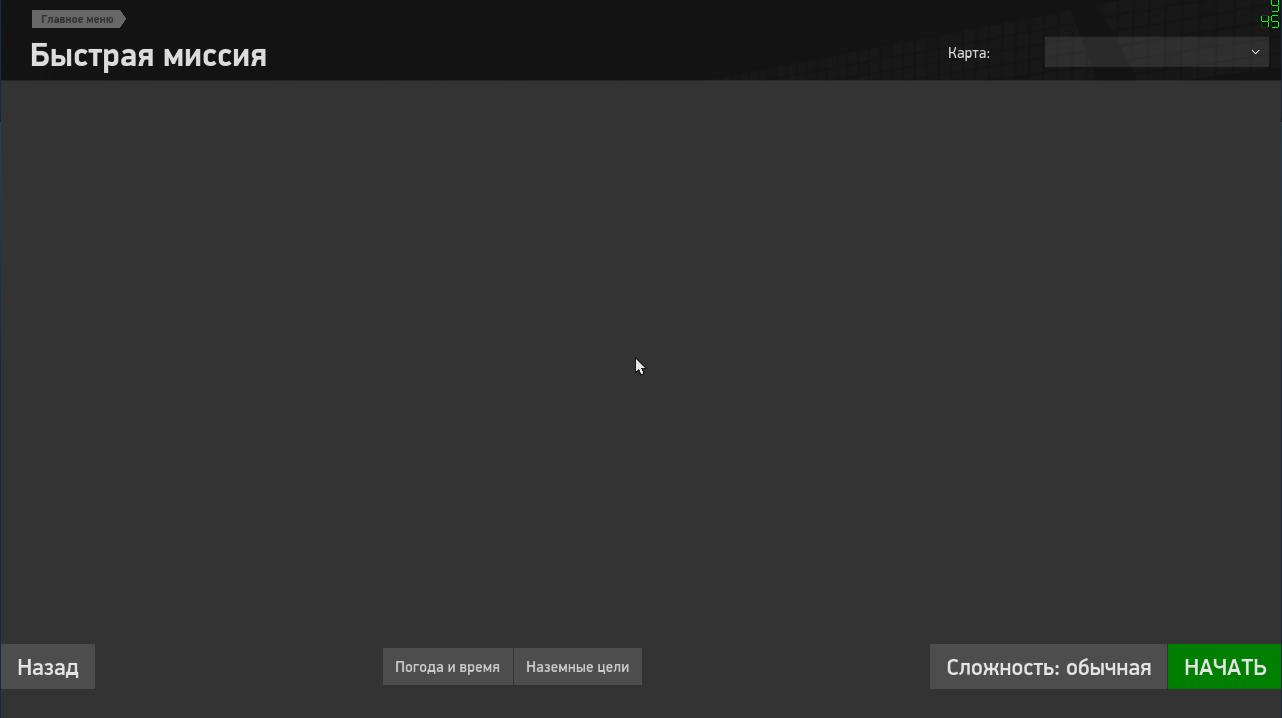The width and height of the screenshot is (1282, 718).
Task: Go to Главное меню breadcrumb
Action: pos(78,19)
